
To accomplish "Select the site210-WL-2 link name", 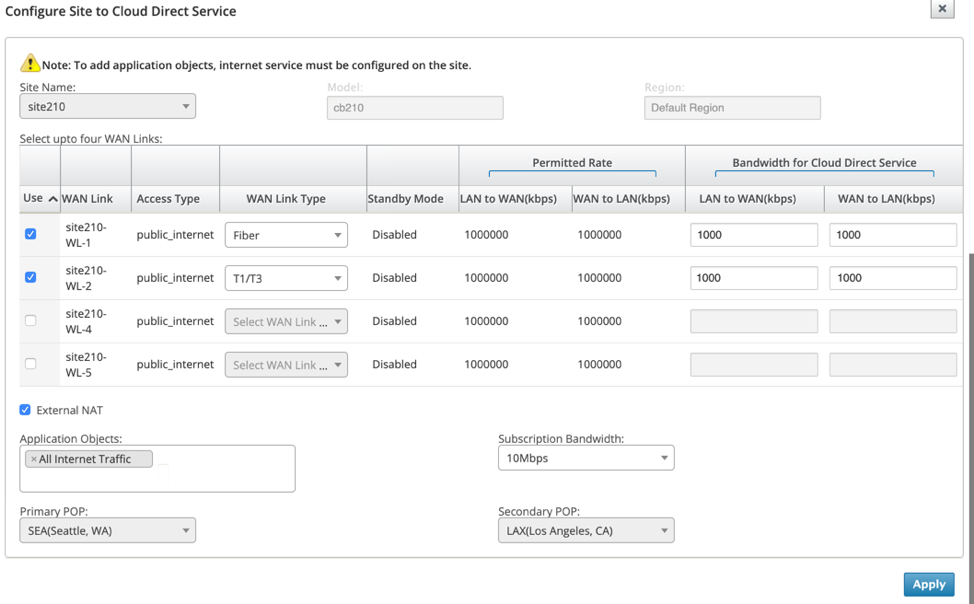I will point(86,278).
